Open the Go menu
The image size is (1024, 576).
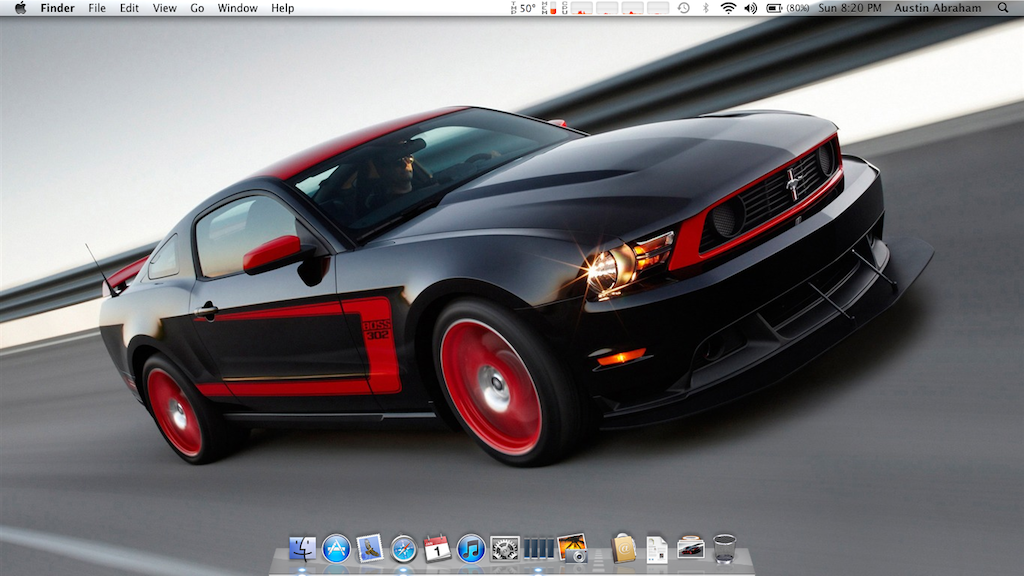coord(197,8)
